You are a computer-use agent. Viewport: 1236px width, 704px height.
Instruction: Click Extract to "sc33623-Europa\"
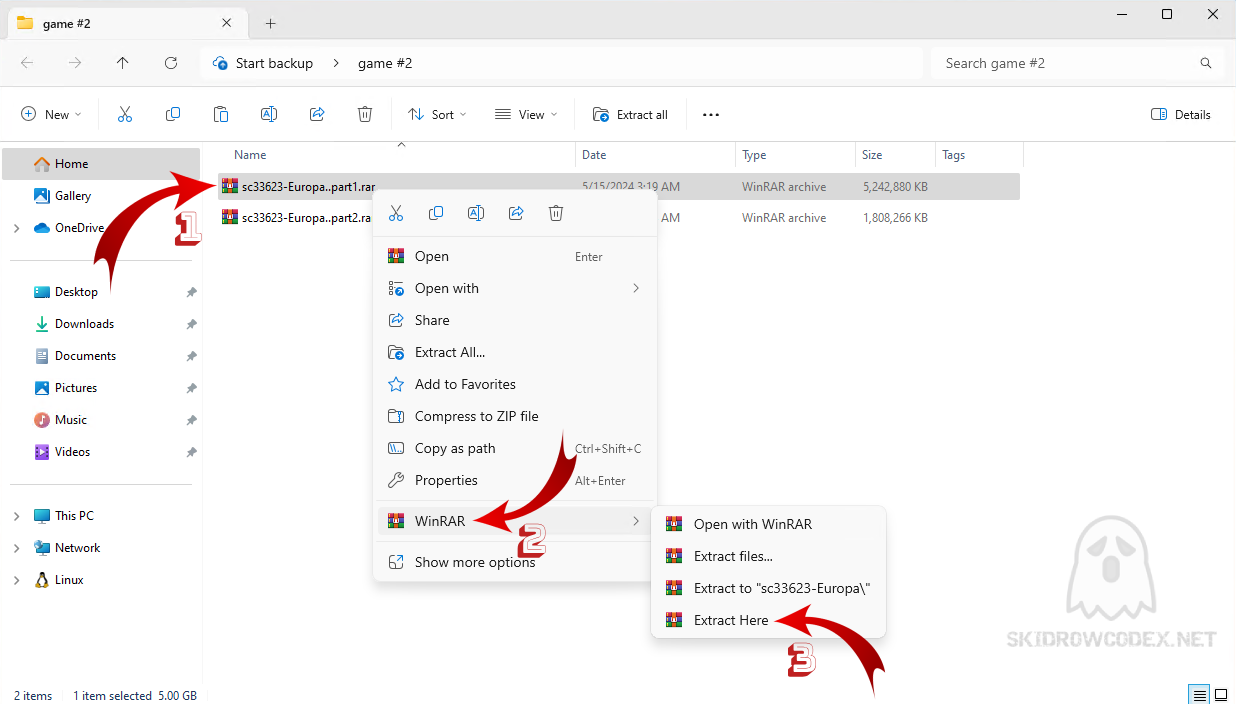coord(768,588)
